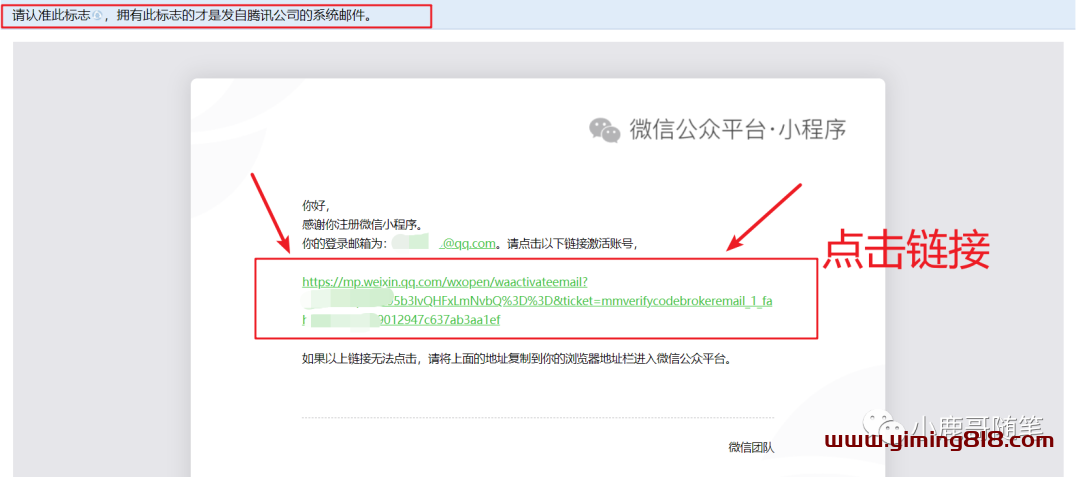Viewport: 1080px width, 477px height.
Task: Click the red 点击链接 annotation text
Action: (x=906, y=250)
